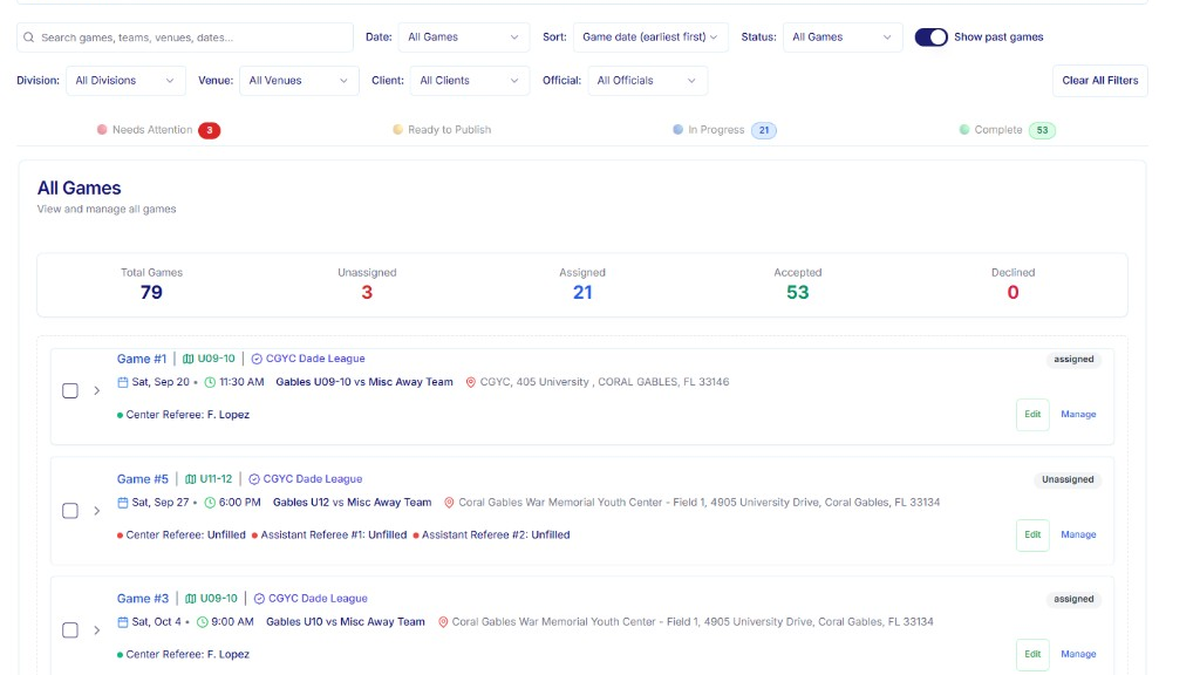Image resolution: width=1200 pixels, height=675 pixels.
Task: Click the Unassigned status badge in Game #5
Action: (x=1068, y=479)
